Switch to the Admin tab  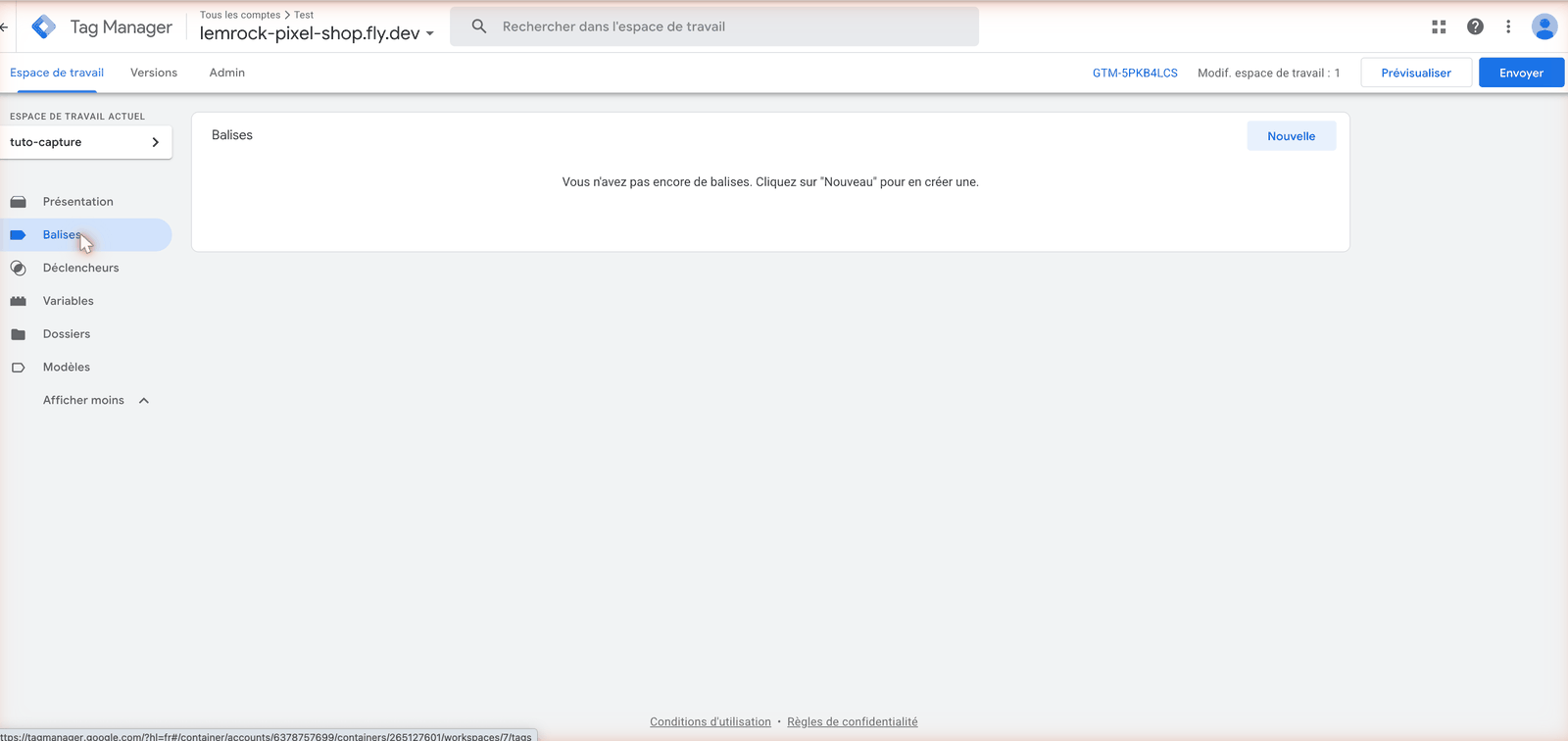227,73
